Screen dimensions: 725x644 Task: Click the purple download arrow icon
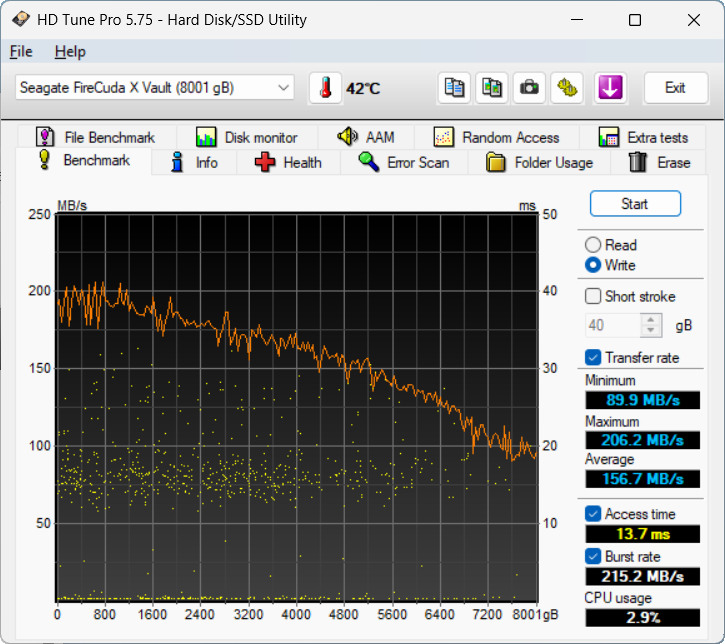point(610,88)
